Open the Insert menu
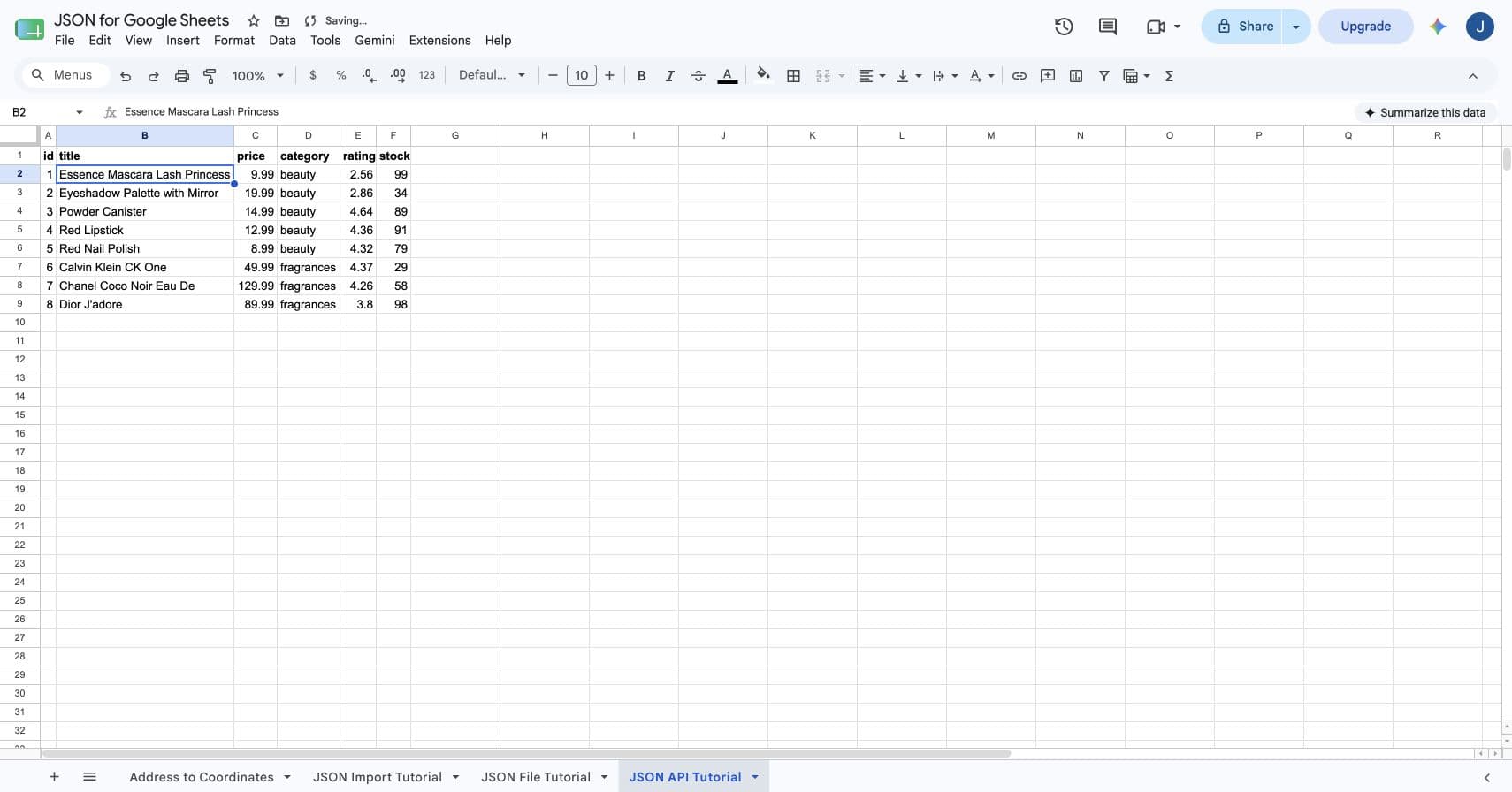 coord(183,41)
